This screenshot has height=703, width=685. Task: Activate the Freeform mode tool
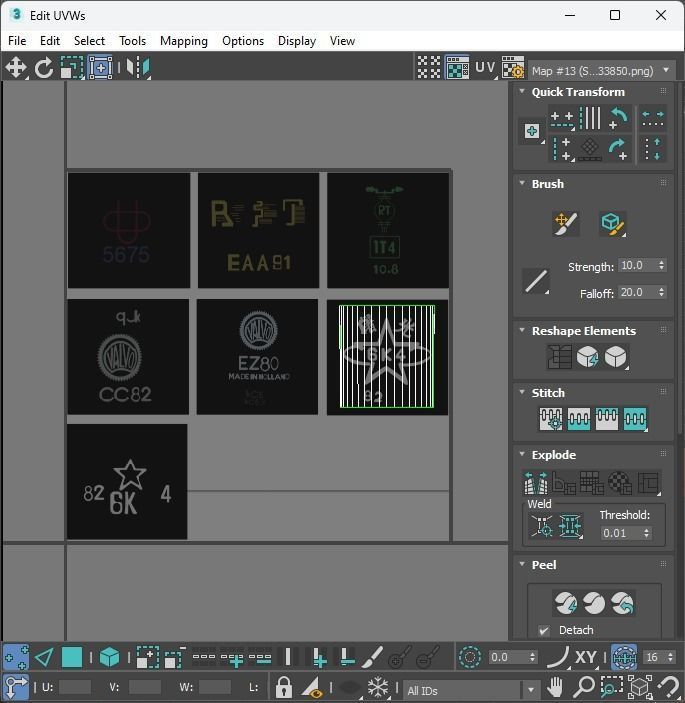(x=100, y=68)
